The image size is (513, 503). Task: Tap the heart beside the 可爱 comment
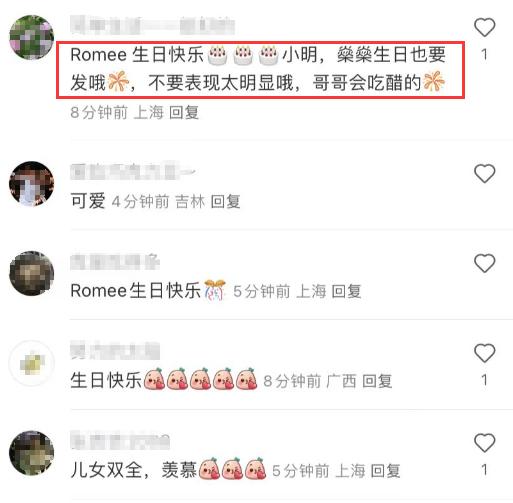pyautogui.click(x=484, y=174)
